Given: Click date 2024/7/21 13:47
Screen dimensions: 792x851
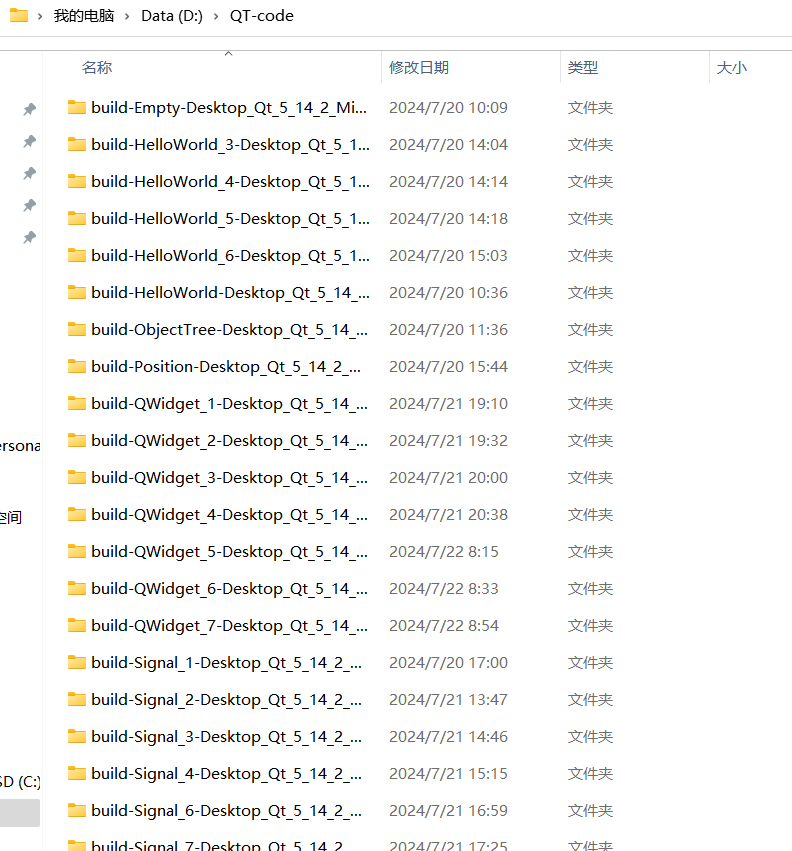Looking at the screenshot, I should 448,699.
